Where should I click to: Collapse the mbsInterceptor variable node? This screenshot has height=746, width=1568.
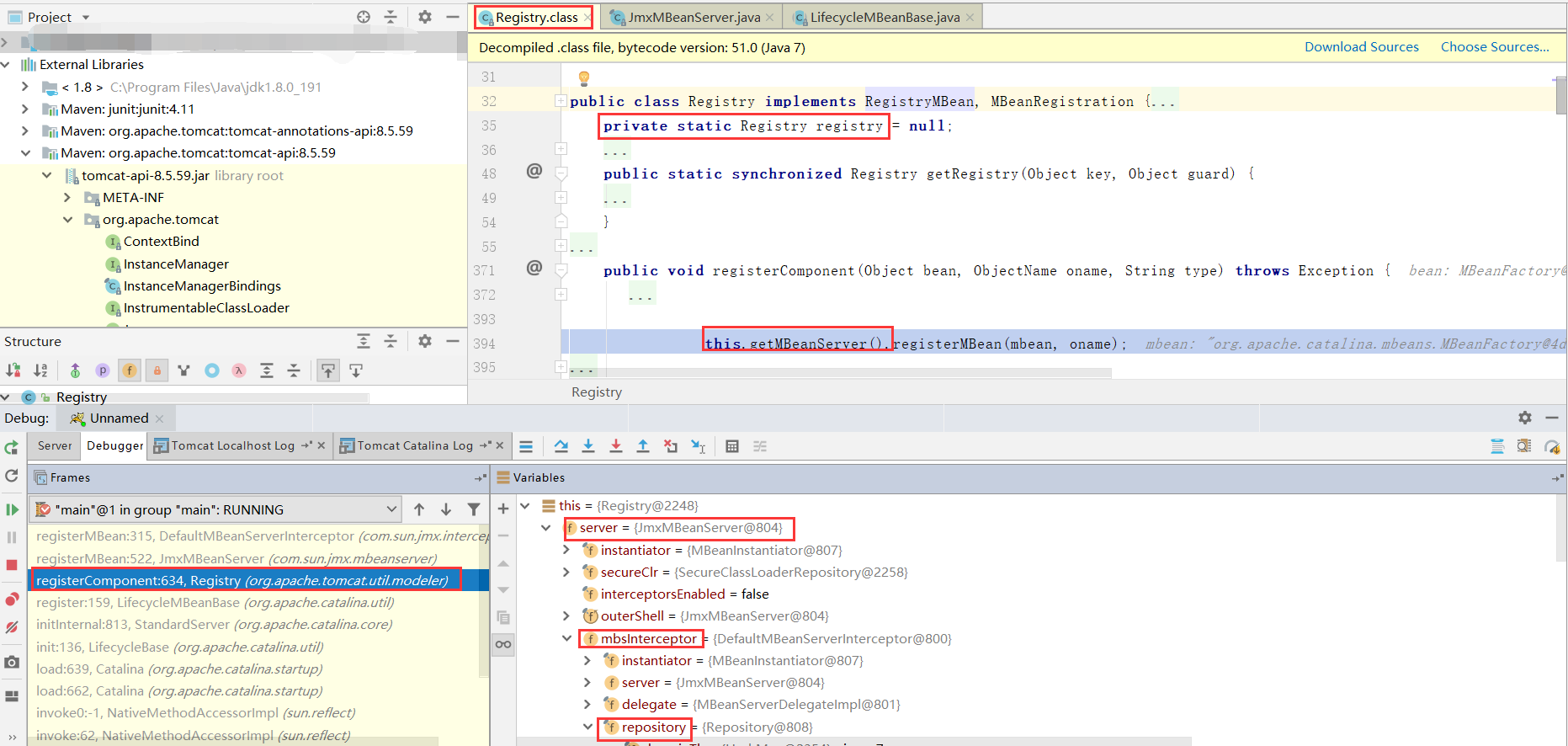(x=567, y=638)
